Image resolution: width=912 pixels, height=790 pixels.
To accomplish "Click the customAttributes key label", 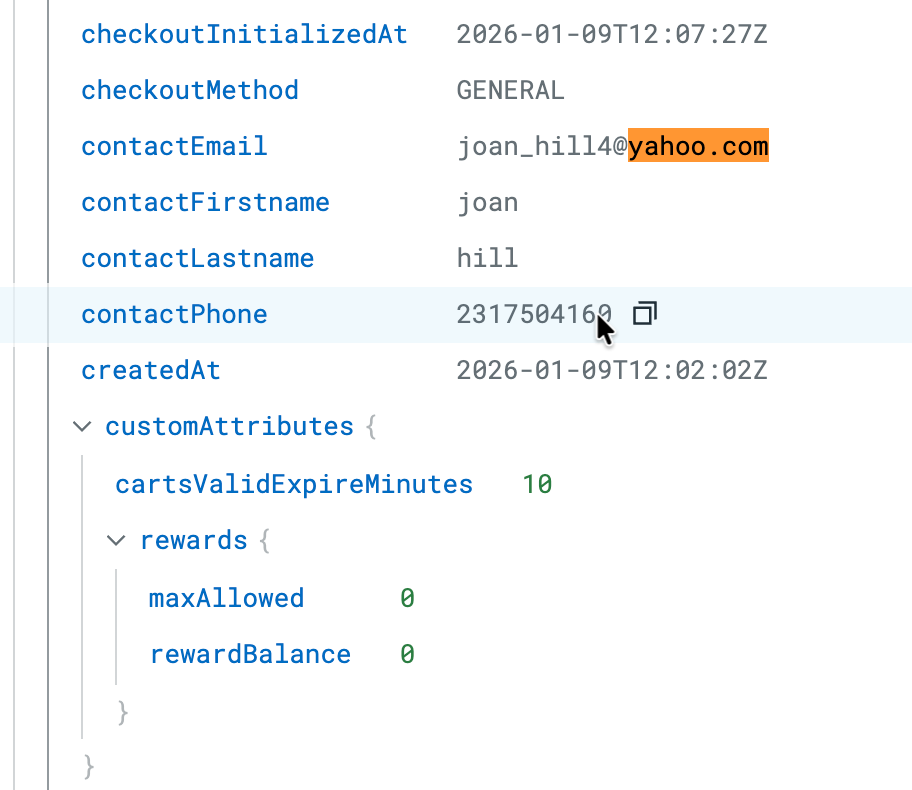I will point(229,426).
